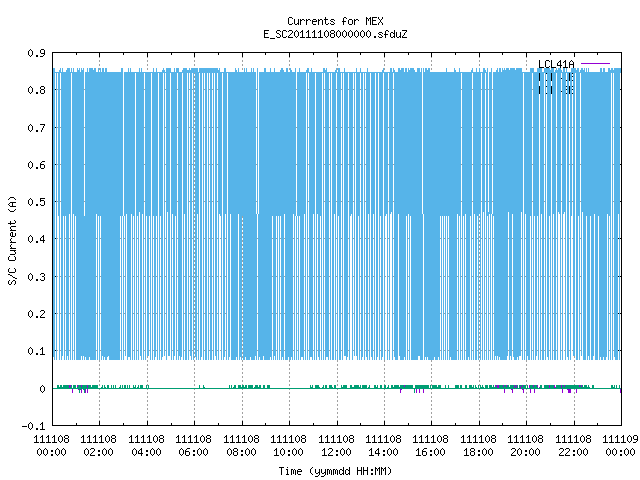Click the x-axis time label '18:00'
This screenshot has width=640, height=480.
(478, 452)
